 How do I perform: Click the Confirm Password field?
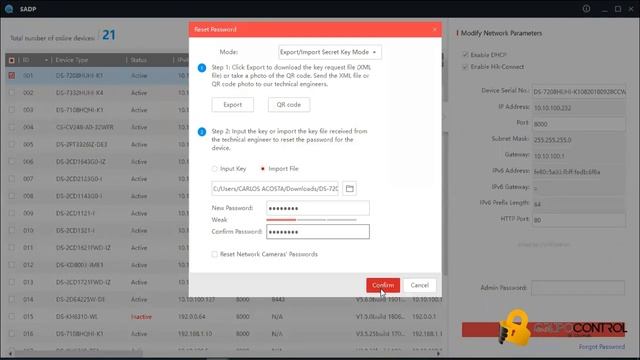318,232
